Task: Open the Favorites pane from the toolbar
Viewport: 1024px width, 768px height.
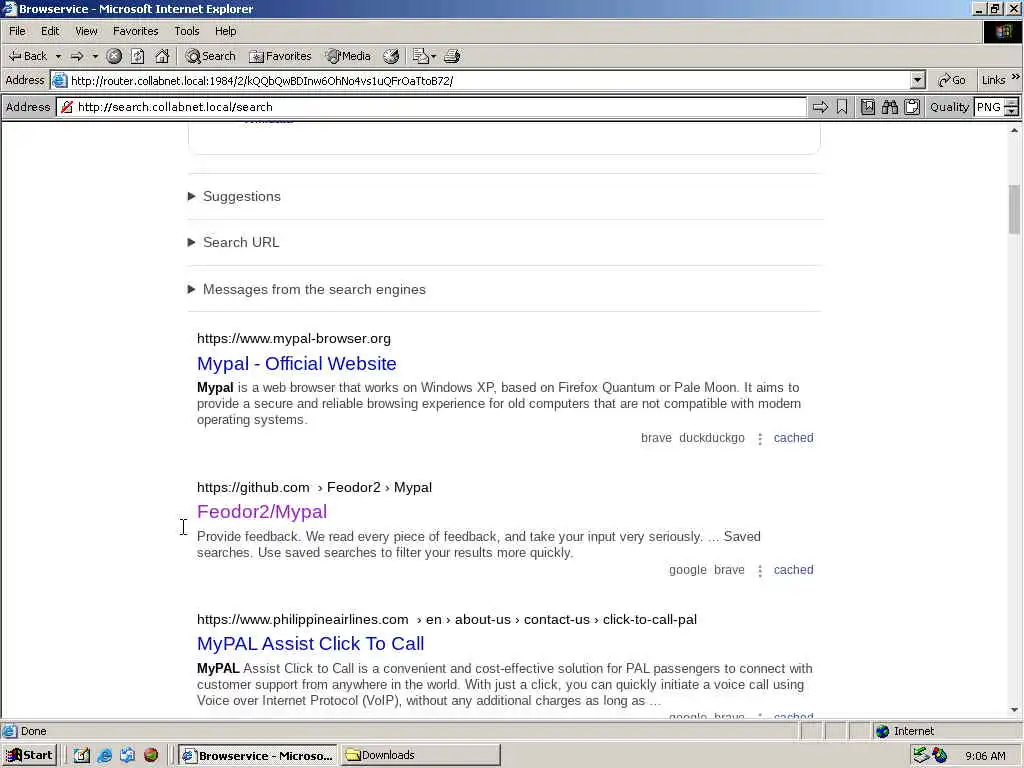Action: coord(280,56)
